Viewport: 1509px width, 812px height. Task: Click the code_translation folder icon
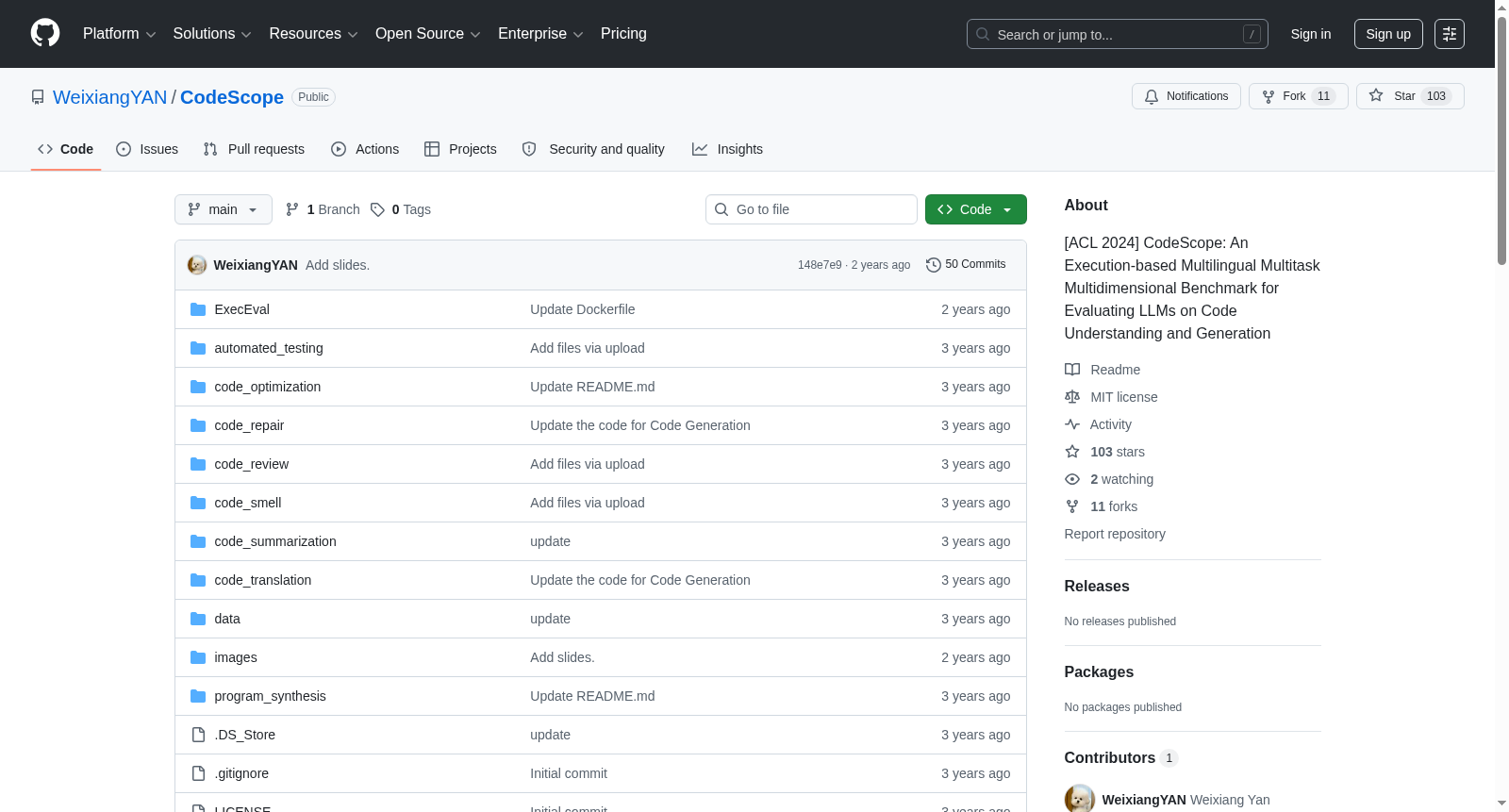(198, 580)
